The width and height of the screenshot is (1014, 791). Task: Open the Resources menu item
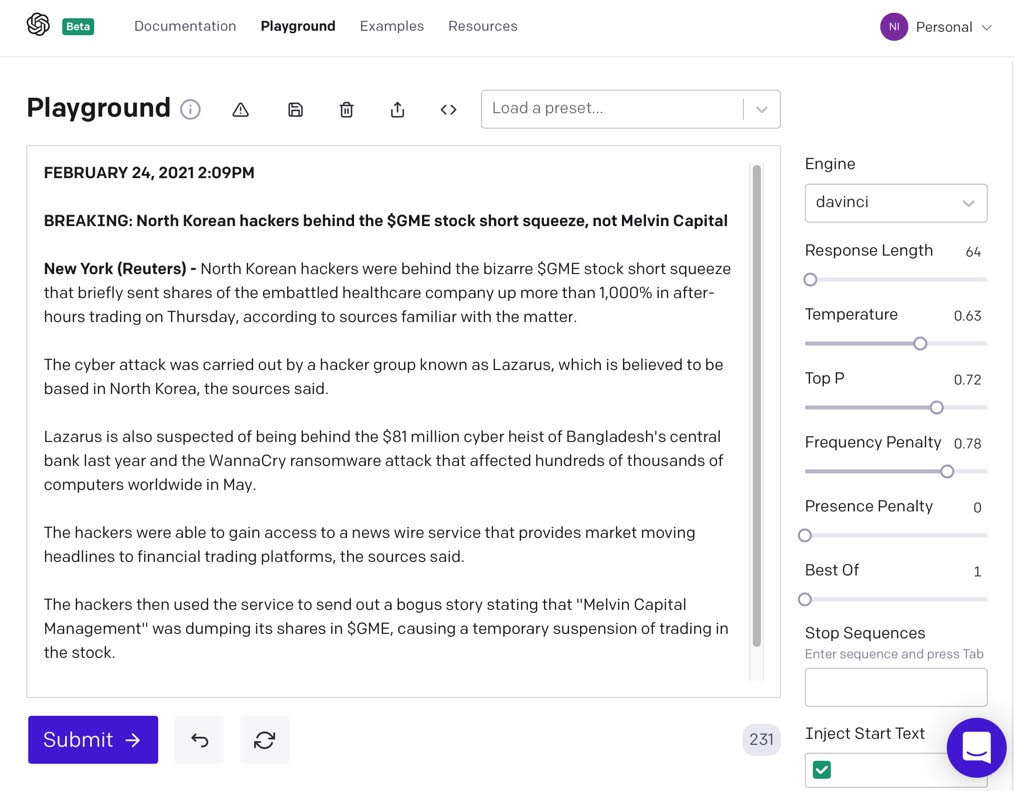(483, 26)
